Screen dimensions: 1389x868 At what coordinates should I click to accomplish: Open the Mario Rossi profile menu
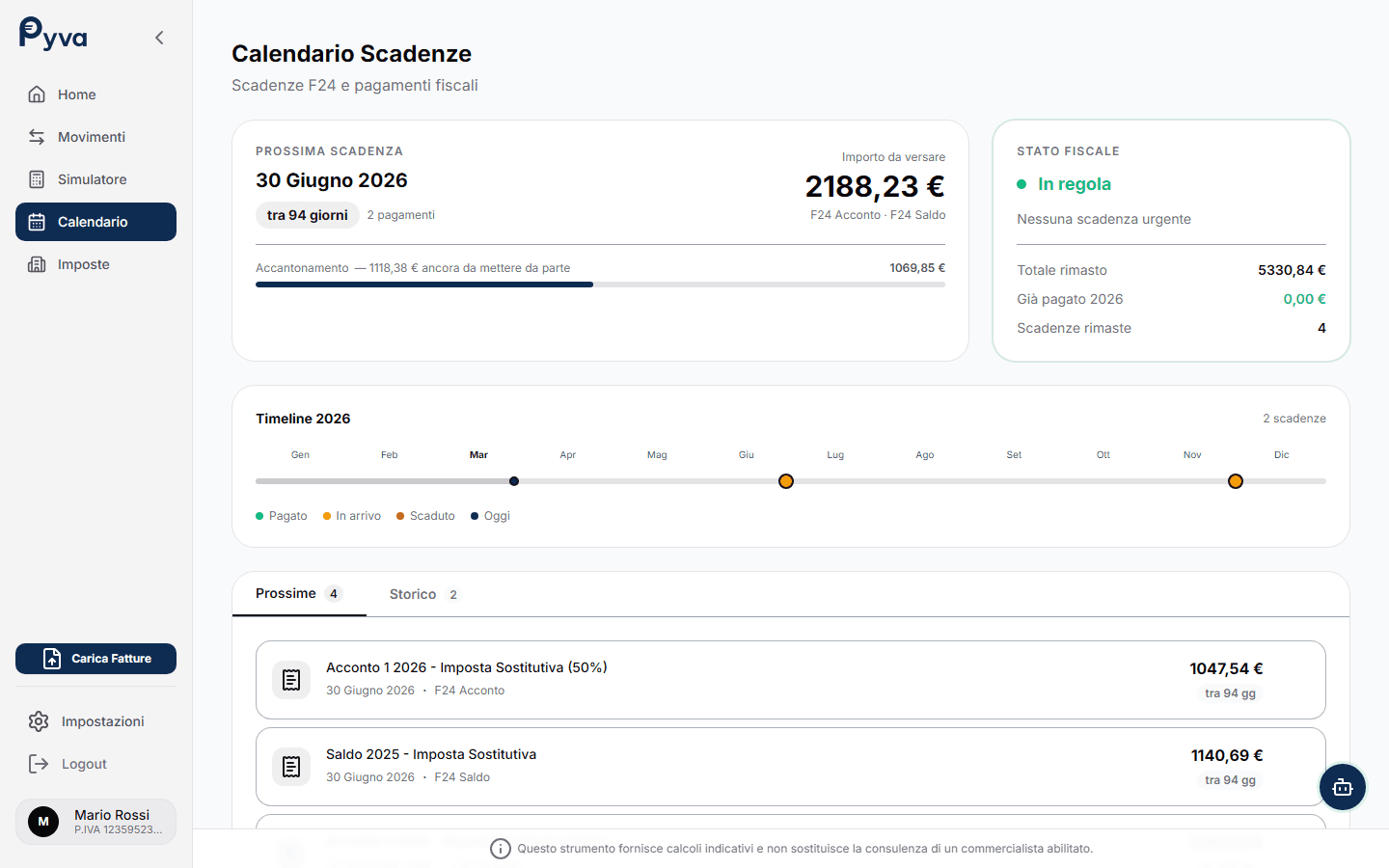click(x=95, y=821)
